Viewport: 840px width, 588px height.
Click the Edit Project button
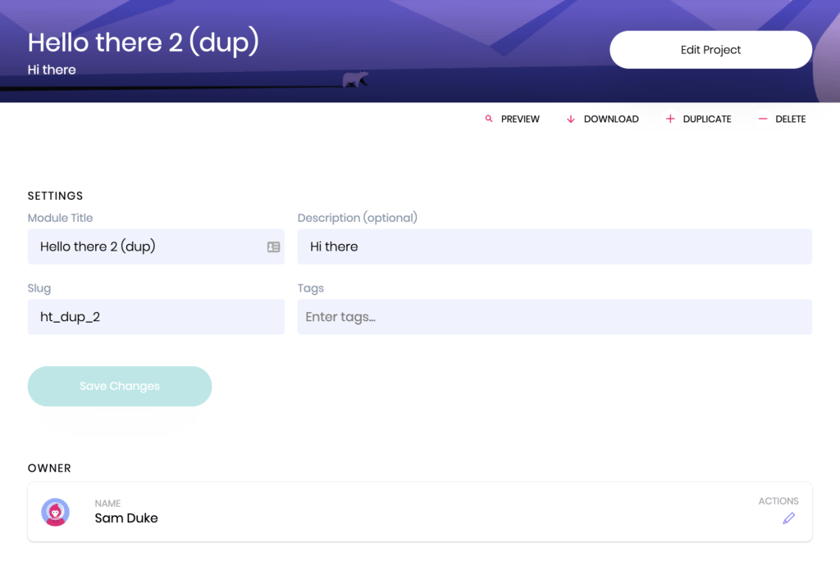710,50
